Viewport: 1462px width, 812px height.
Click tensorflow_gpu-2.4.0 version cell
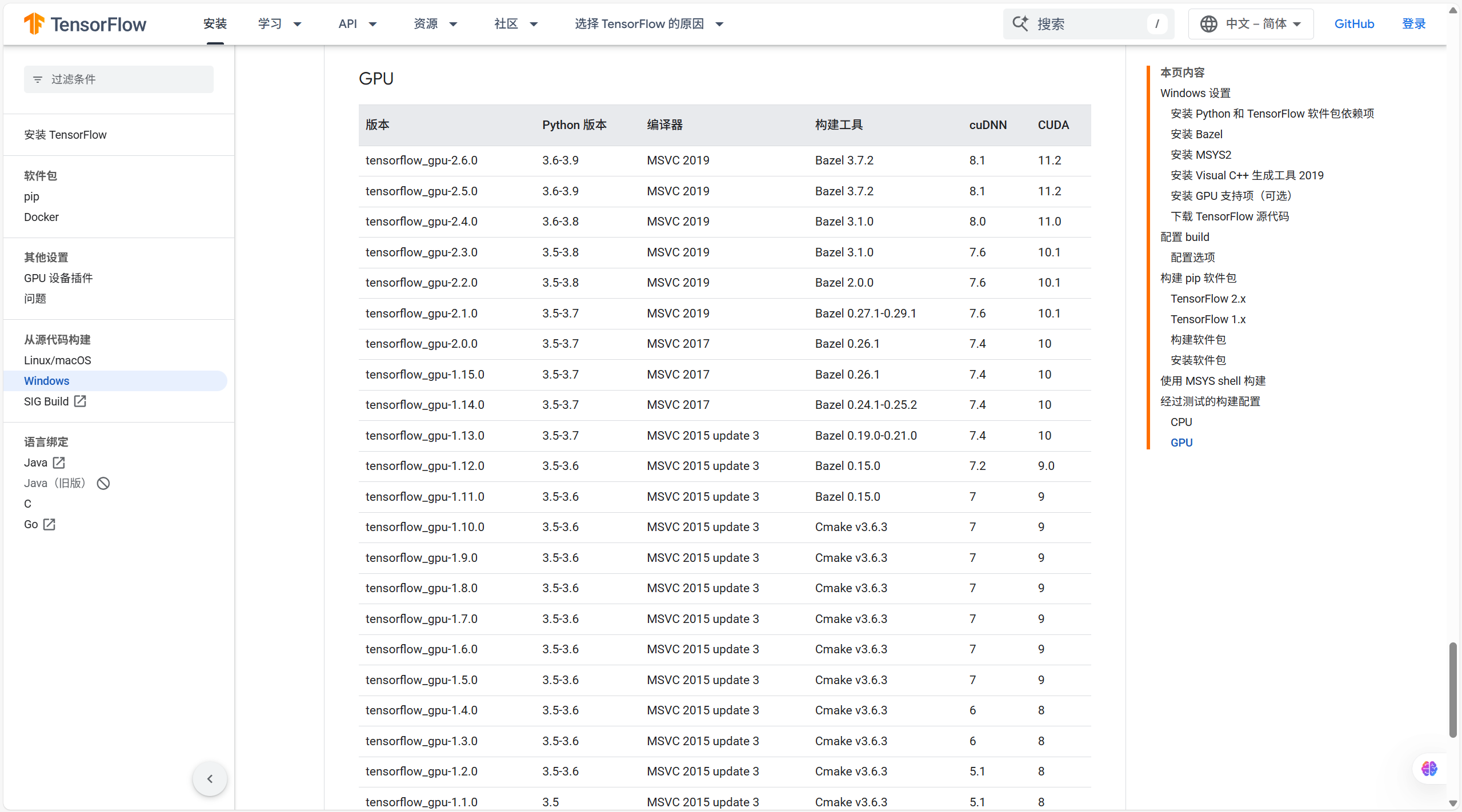coord(422,222)
